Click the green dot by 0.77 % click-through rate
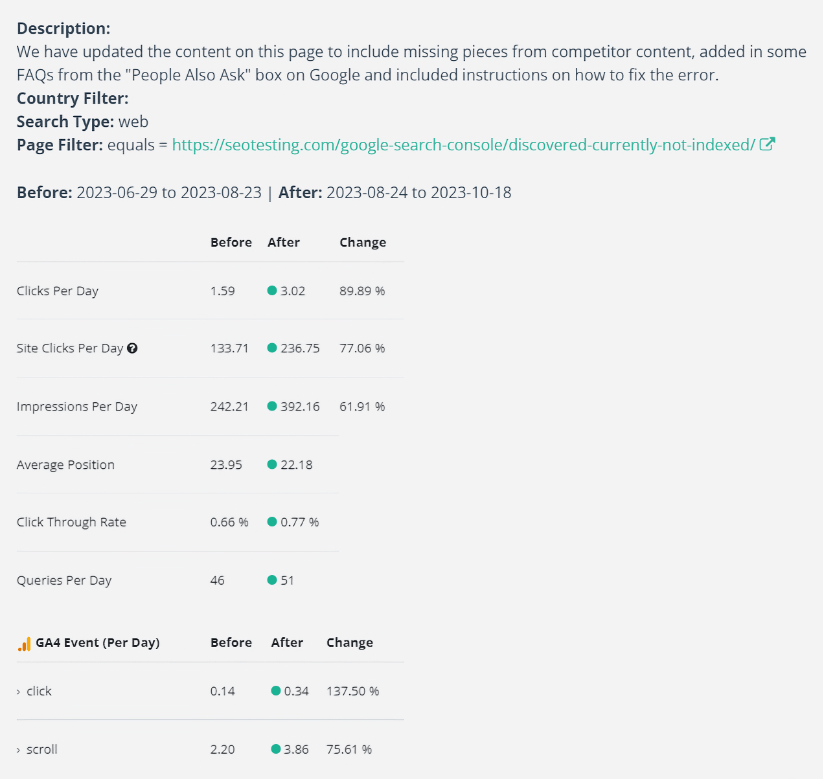 coord(272,522)
